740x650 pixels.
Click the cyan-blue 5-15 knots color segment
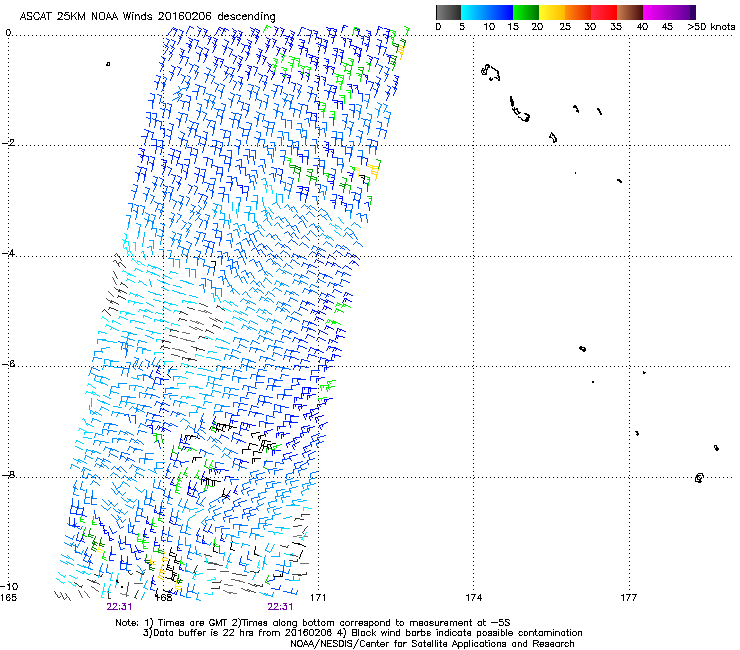[487, 12]
